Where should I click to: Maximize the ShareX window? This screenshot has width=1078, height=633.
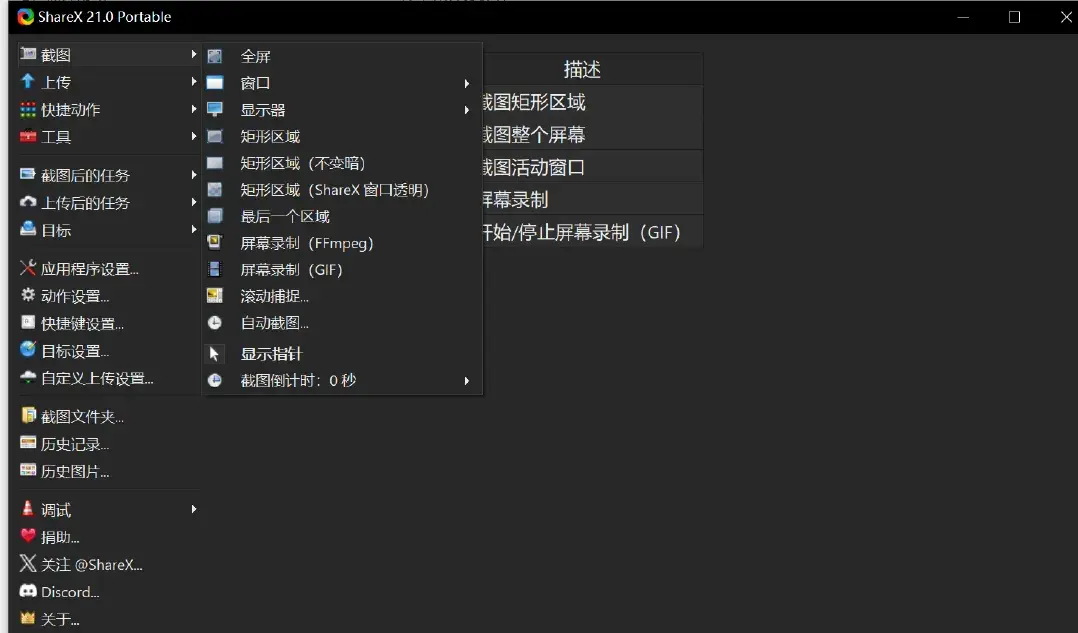point(1014,16)
